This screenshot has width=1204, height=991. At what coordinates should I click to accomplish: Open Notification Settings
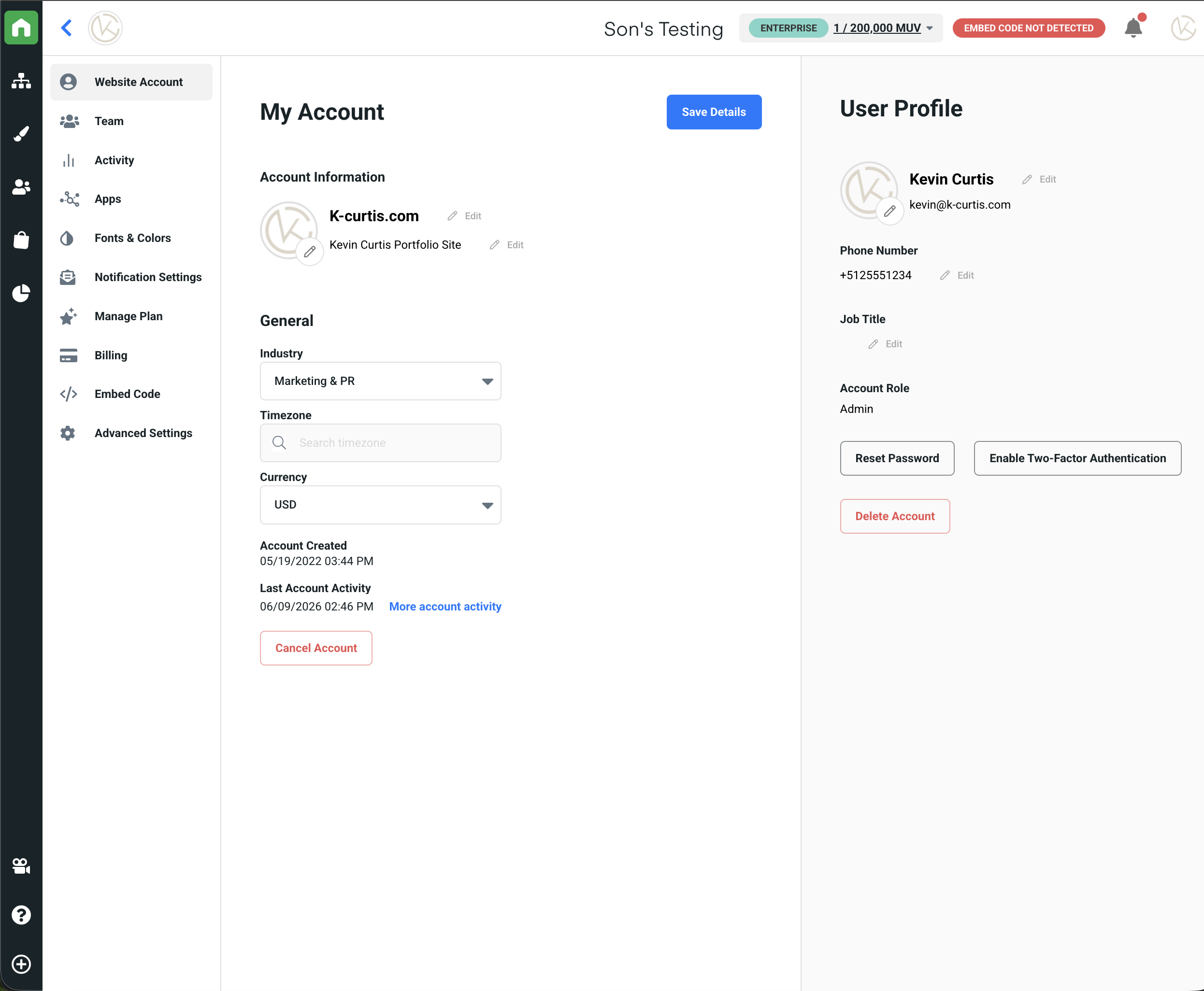(x=131, y=277)
